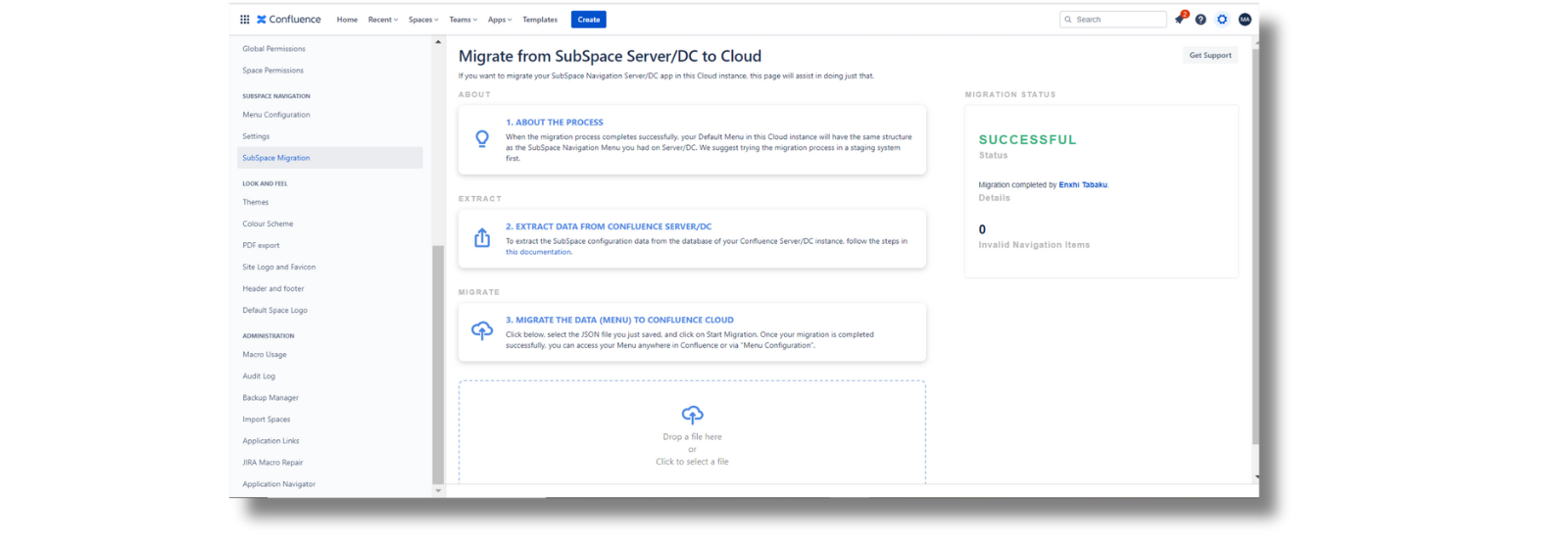Click the file drop zone to select file
The width and height of the screenshot is (1568, 548).
coord(692,432)
